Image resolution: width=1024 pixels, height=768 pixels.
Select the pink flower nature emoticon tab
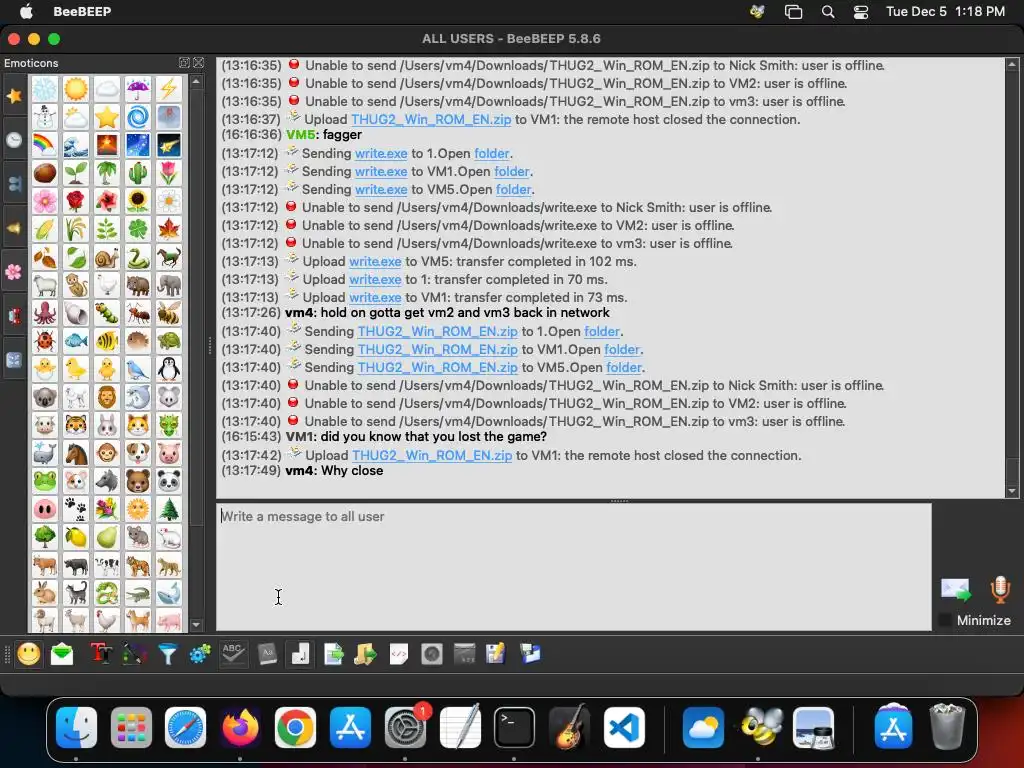pyautogui.click(x=14, y=272)
